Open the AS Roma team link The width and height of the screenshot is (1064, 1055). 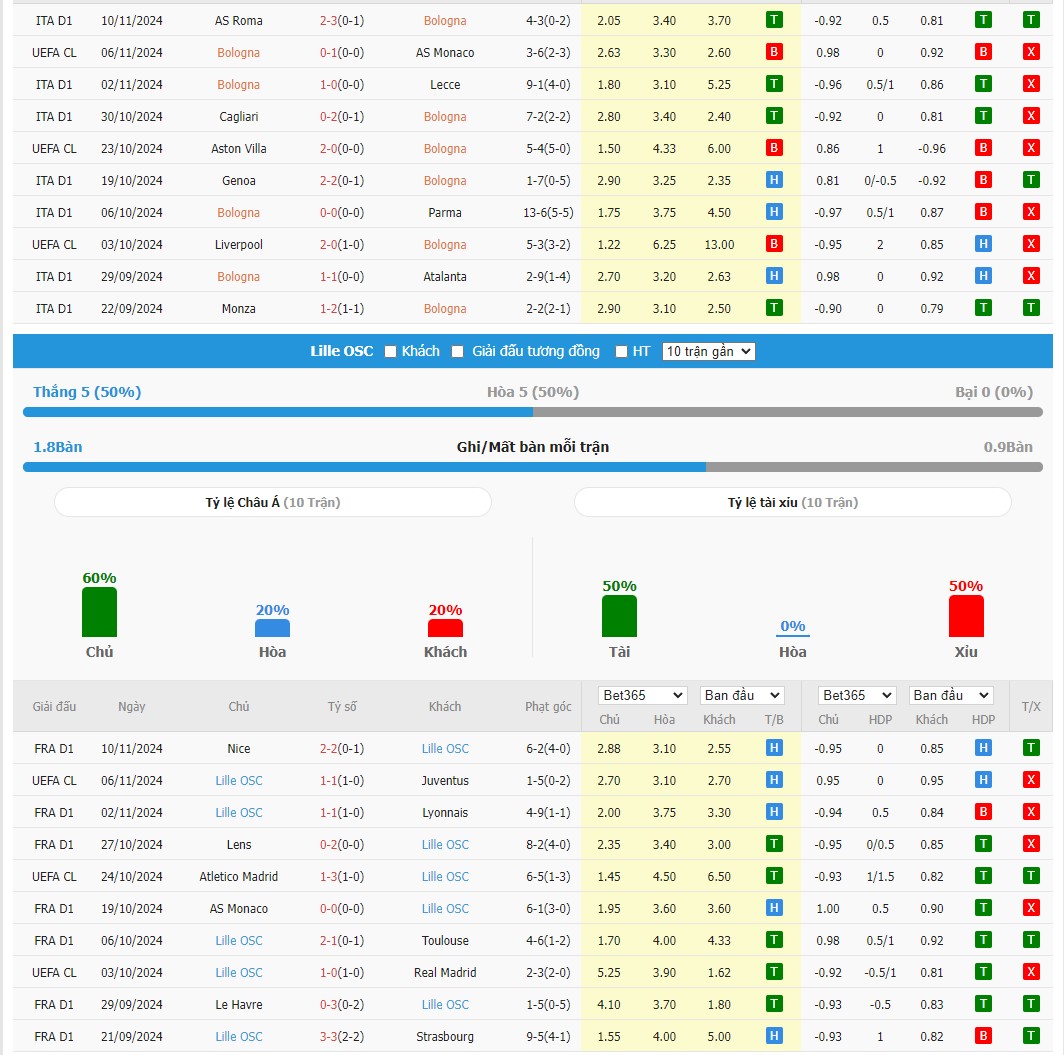click(239, 20)
